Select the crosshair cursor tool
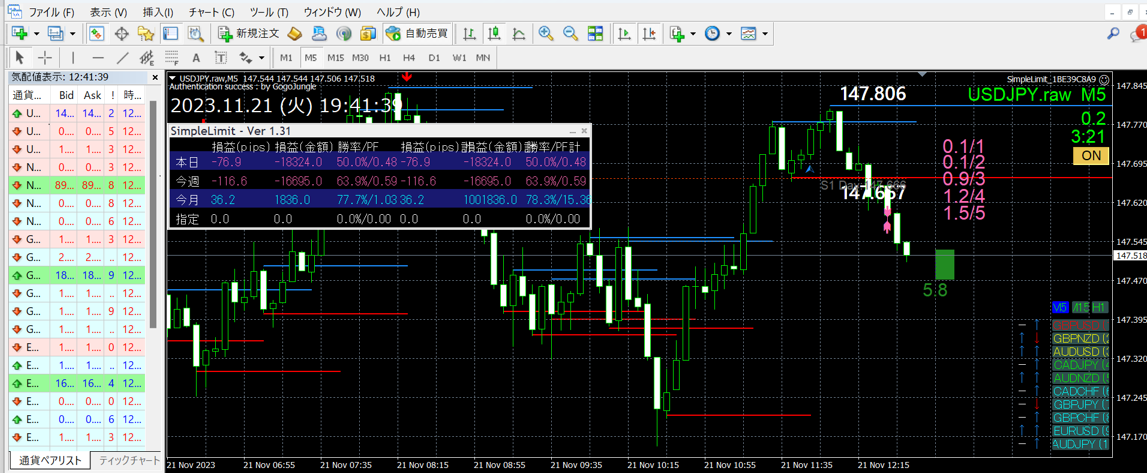1147x473 pixels. click(x=45, y=58)
